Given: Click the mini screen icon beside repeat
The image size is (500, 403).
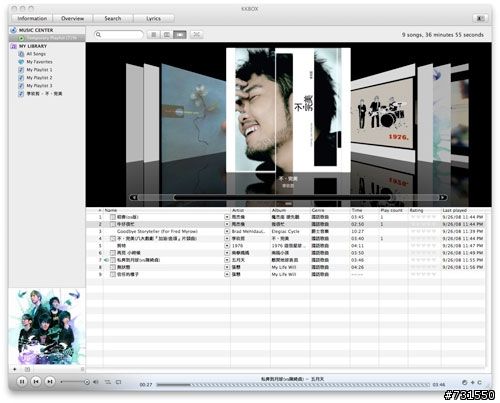Looking at the screenshot, I should pos(119,382).
